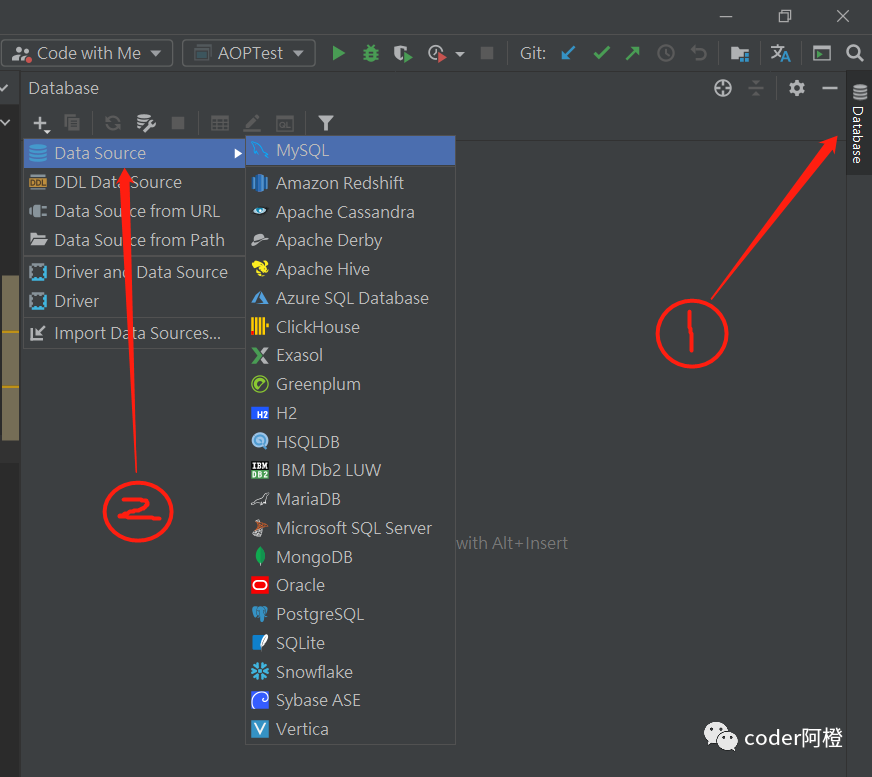Image resolution: width=872 pixels, height=777 pixels.
Task: Select Oracle data source
Action: pyautogui.click(x=350, y=586)
